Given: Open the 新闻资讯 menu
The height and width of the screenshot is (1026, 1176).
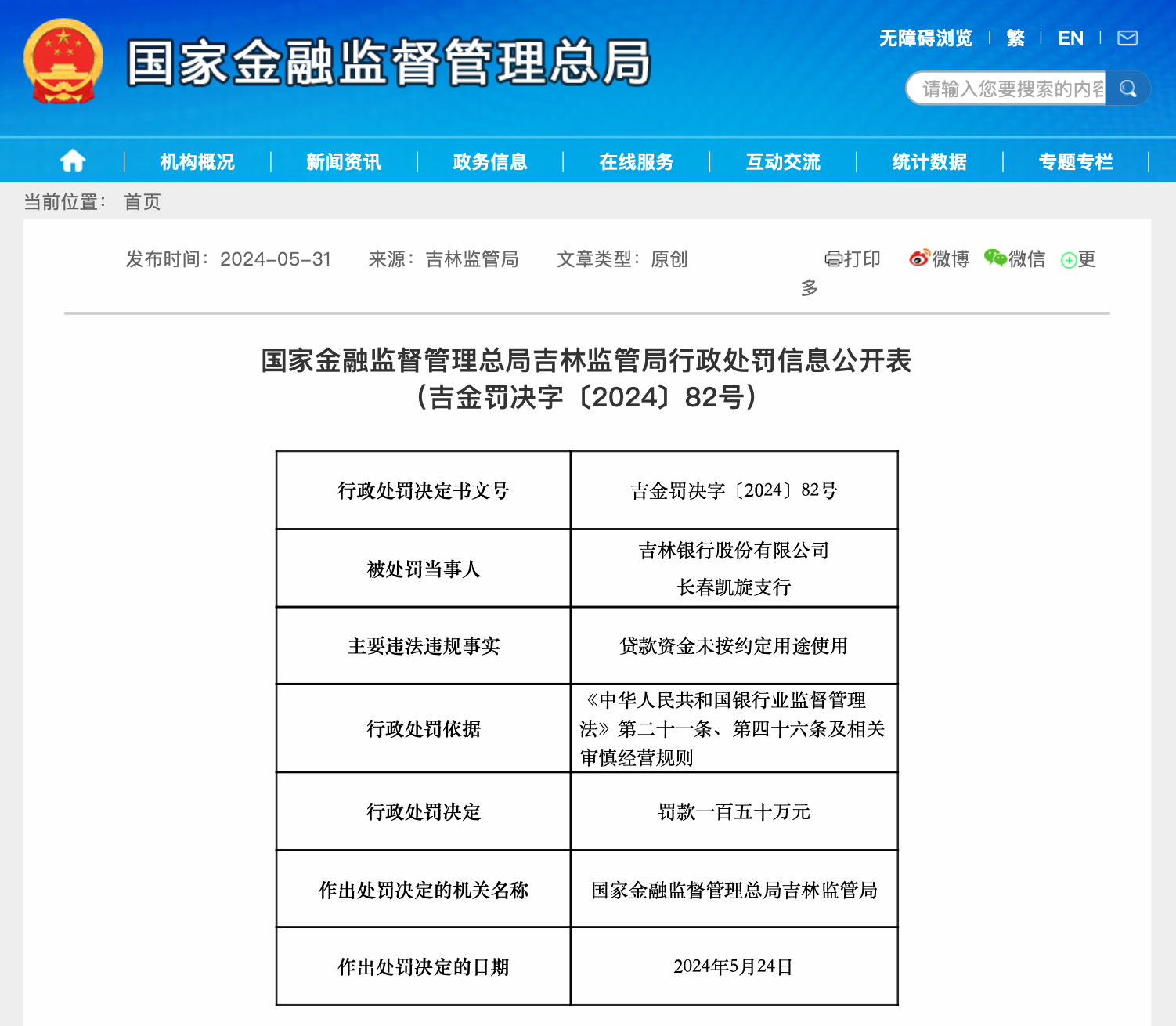Looking at the screenshot, I should (x=344, y=162).
